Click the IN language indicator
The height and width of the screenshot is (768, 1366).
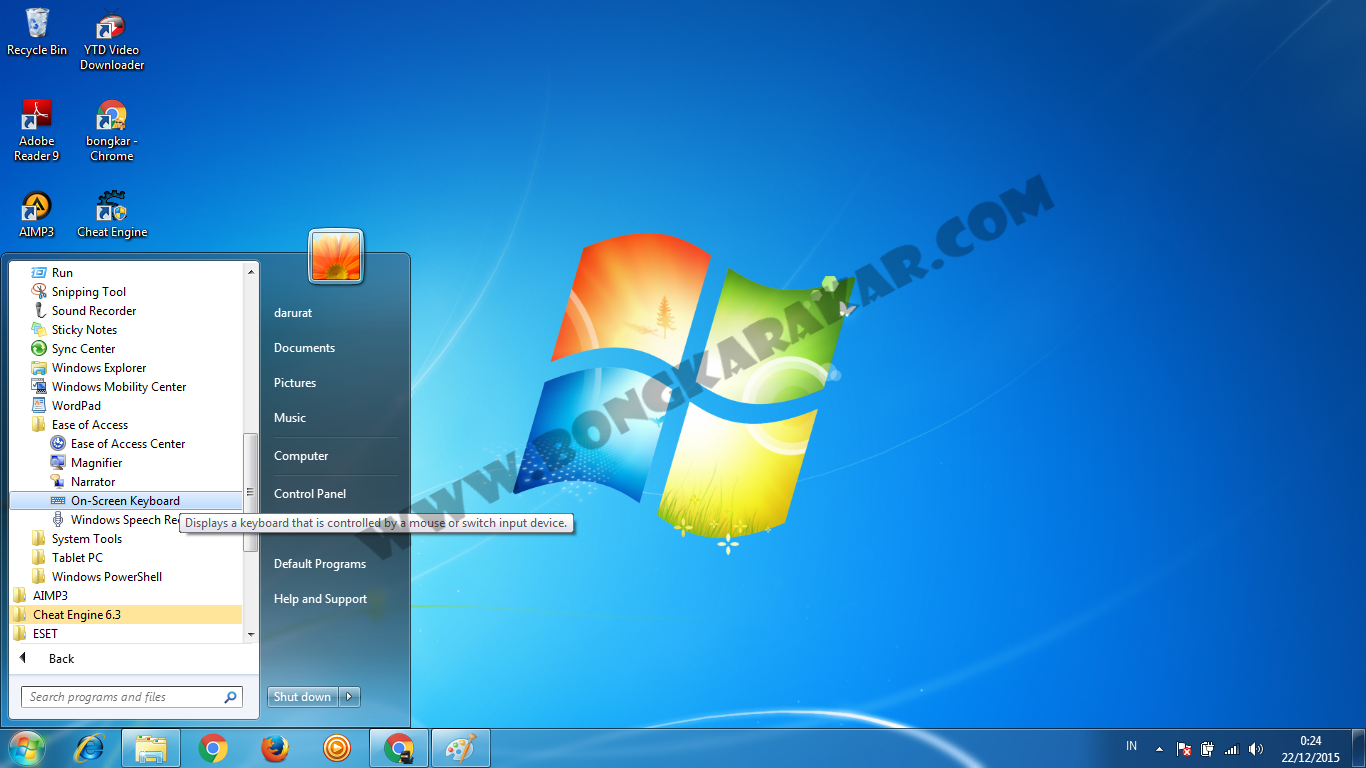click(x=1131, y=746)
